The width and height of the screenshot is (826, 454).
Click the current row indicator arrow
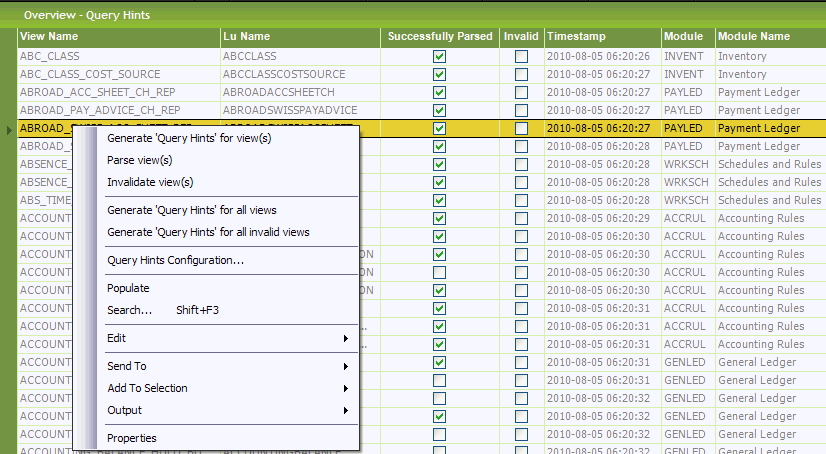[x=10, y=129]
